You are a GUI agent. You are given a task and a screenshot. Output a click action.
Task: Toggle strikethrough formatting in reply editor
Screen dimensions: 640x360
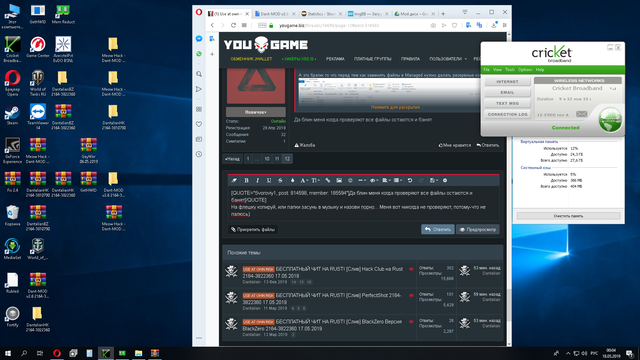coord(280,180)
